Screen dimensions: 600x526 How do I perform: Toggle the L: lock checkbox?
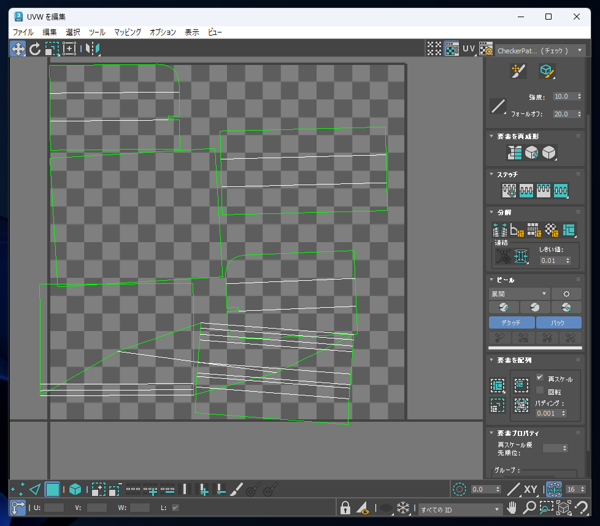[175, 508]
